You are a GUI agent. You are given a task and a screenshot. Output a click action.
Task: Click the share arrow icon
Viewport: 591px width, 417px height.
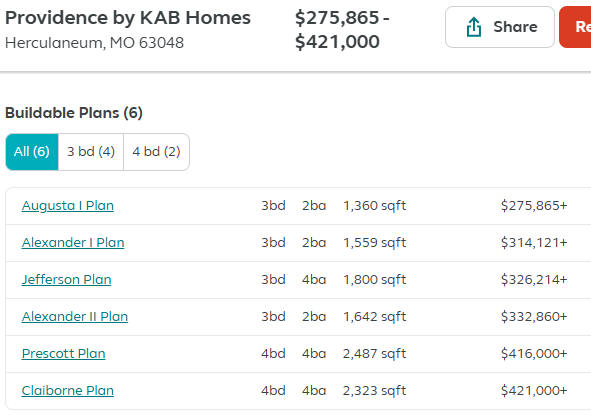(474, 27)
